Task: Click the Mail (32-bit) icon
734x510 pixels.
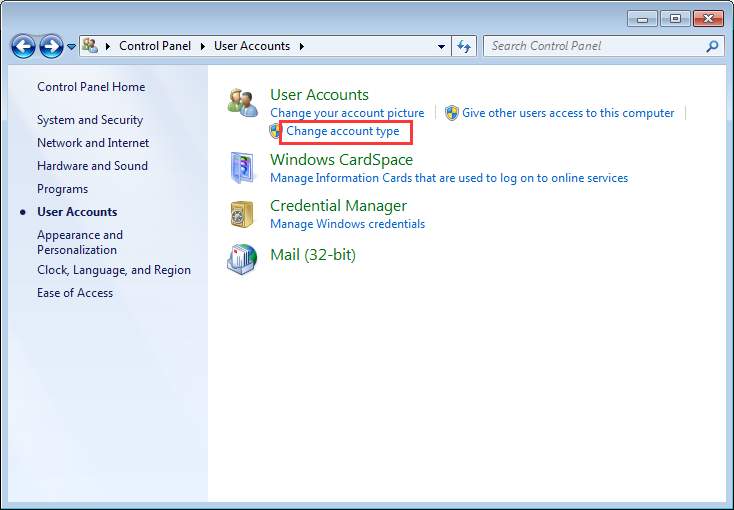Action: click(242, 259)
